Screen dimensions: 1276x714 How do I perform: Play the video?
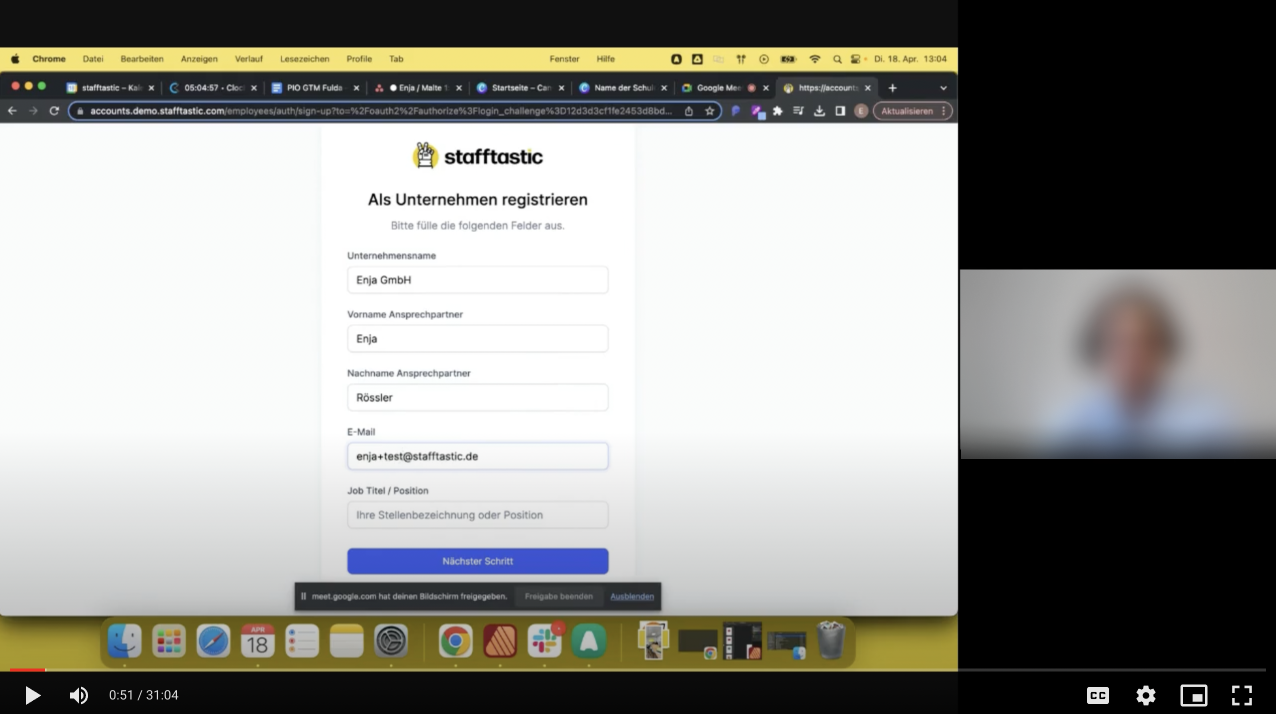[x=32, y=695]
